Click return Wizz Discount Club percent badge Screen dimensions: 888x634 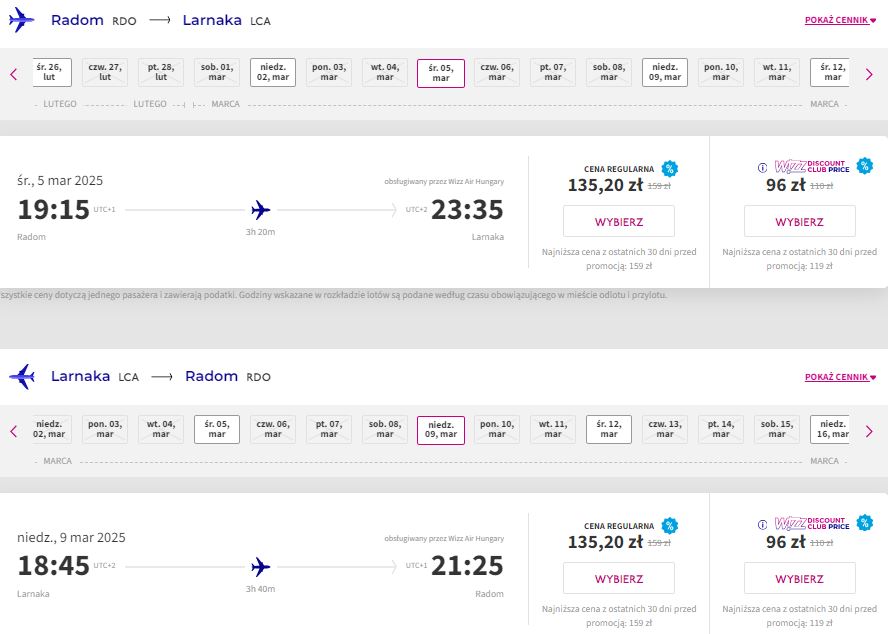click(x=865, y=522)
